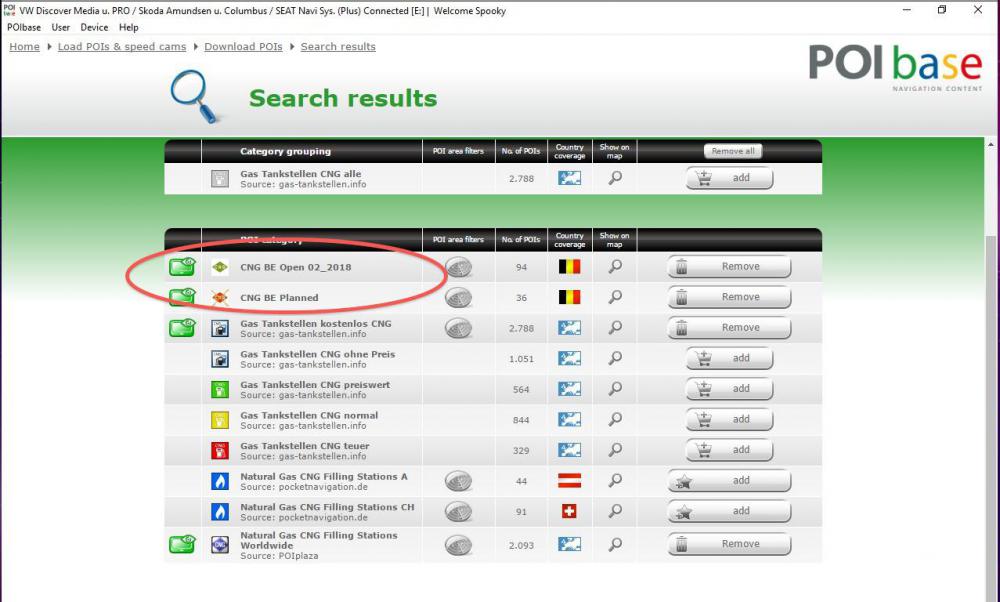
Task: Open area filter for Filling Stations CH
Action: point(459,511)
